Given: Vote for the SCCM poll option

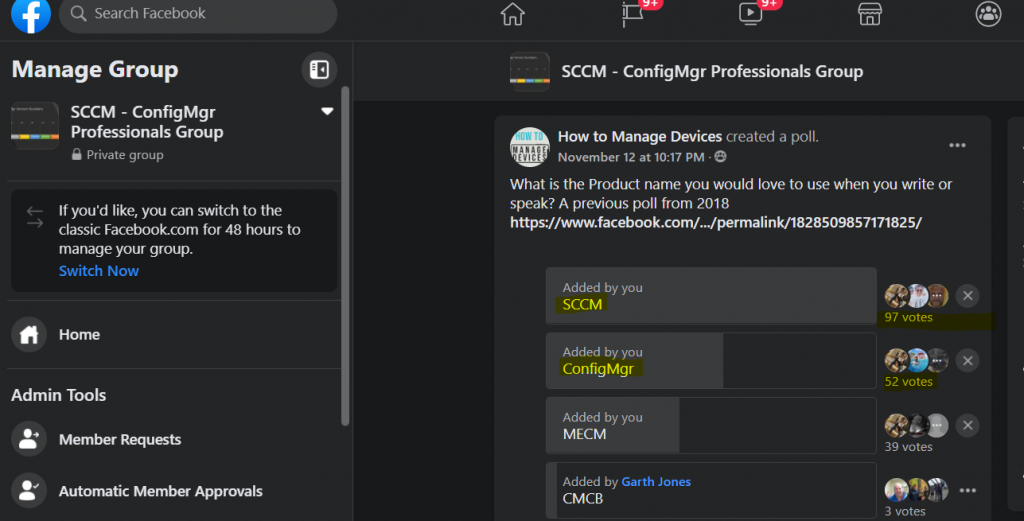Looking at the screenshot, I should 711,296.
